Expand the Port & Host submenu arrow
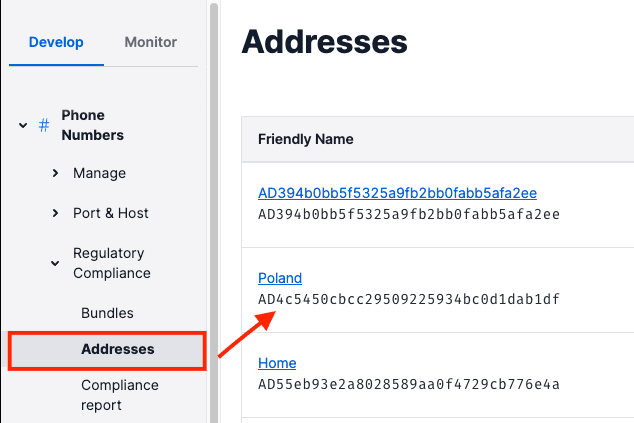The image size is (634, 423). coord(56,214)
